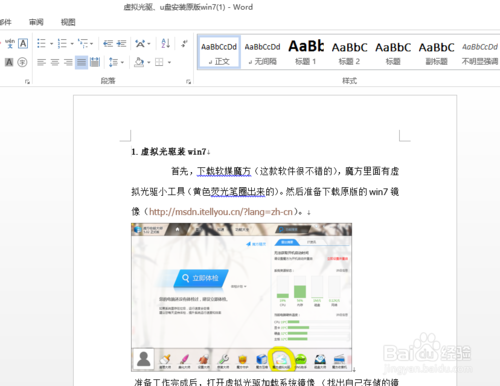Viewport: 500px width, 386px height.
Task: Click the sort A-Z icon
Action: [x=166, y=43]
